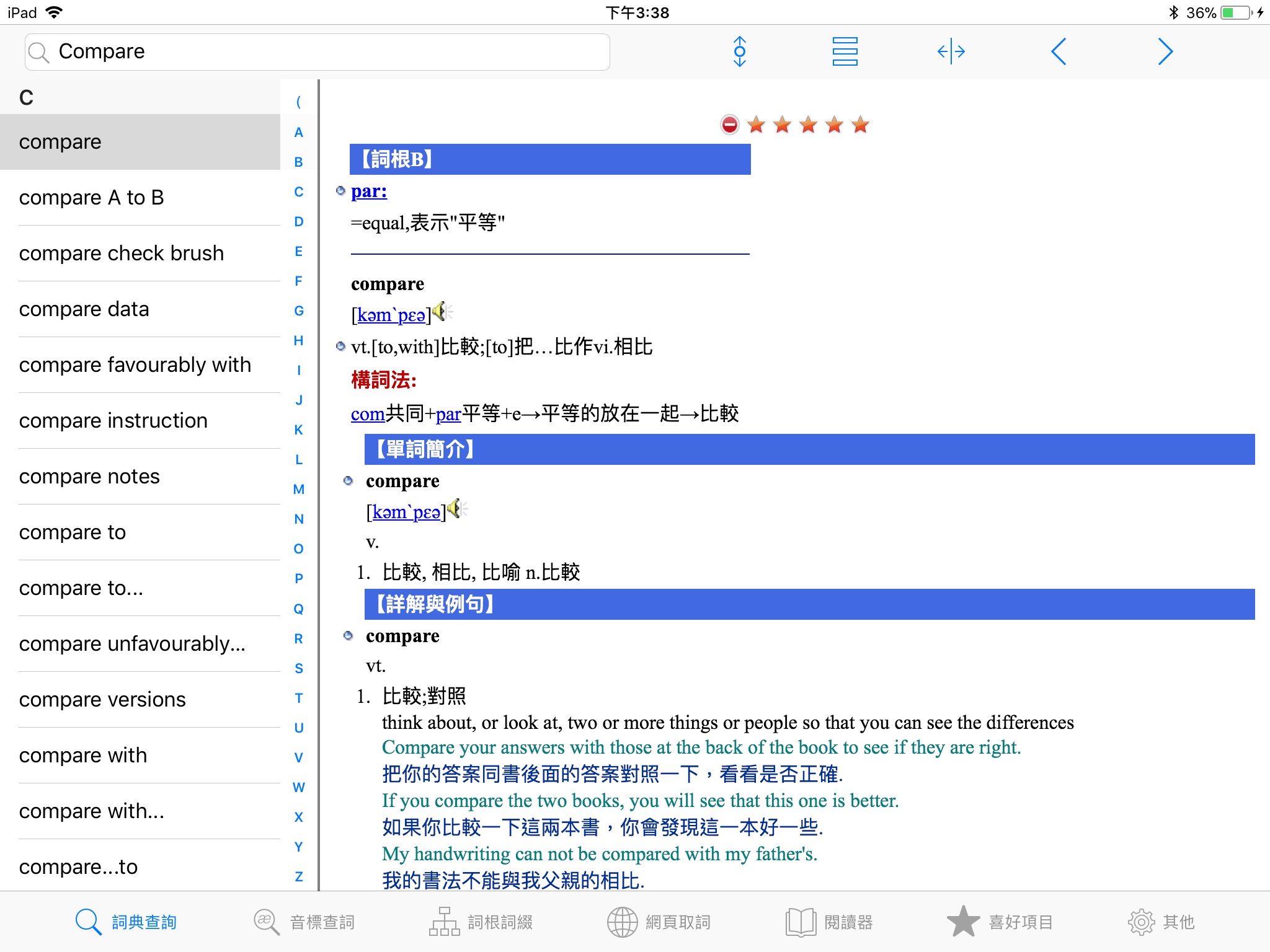Toggle the first rating star

click(x=757, y=125)
